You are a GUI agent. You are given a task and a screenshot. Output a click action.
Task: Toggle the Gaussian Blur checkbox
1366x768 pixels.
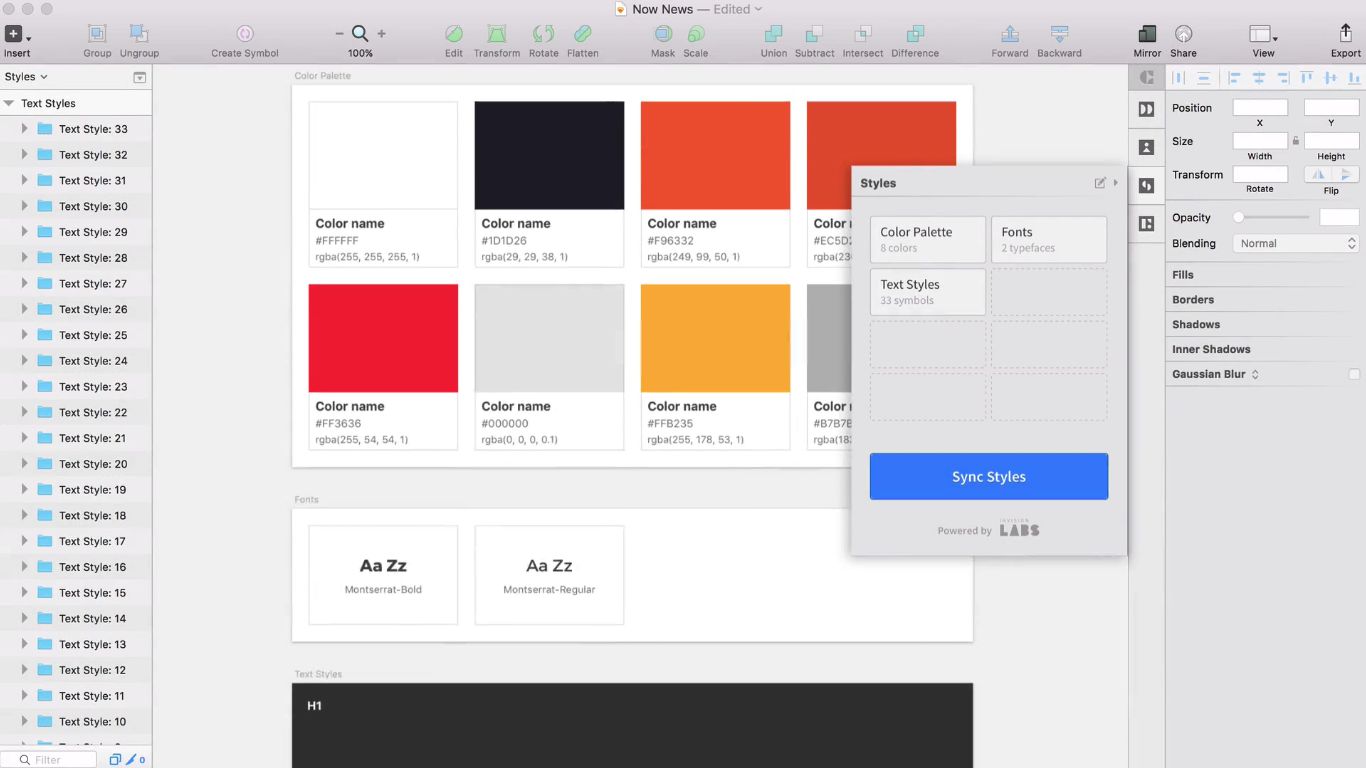coord(1354,374)
